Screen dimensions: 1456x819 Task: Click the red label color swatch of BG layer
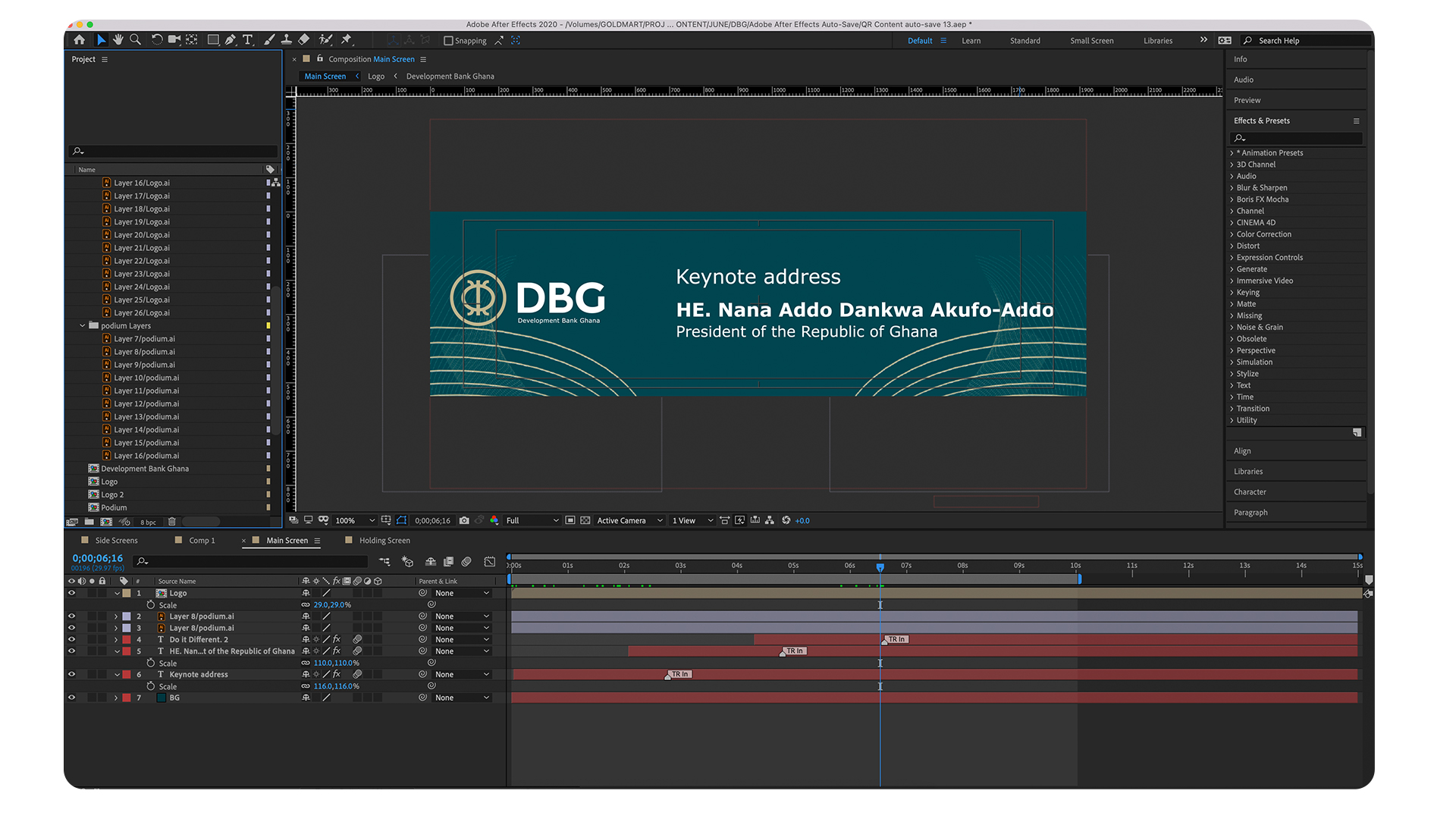tap(127, 698)
